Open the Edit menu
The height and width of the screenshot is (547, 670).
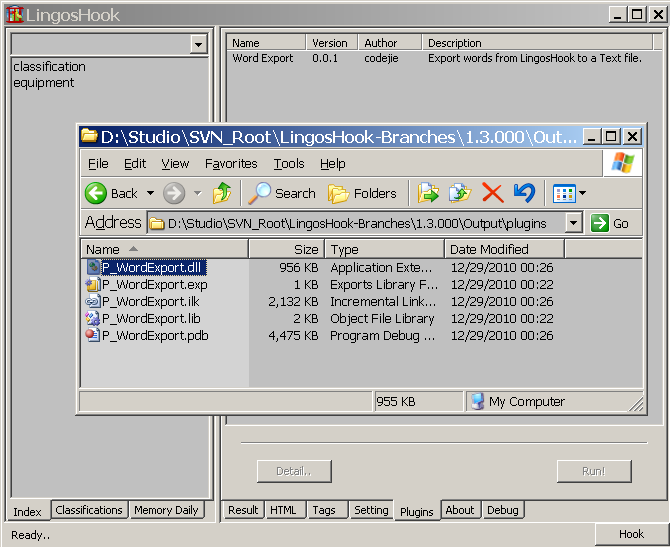point(135,164)
